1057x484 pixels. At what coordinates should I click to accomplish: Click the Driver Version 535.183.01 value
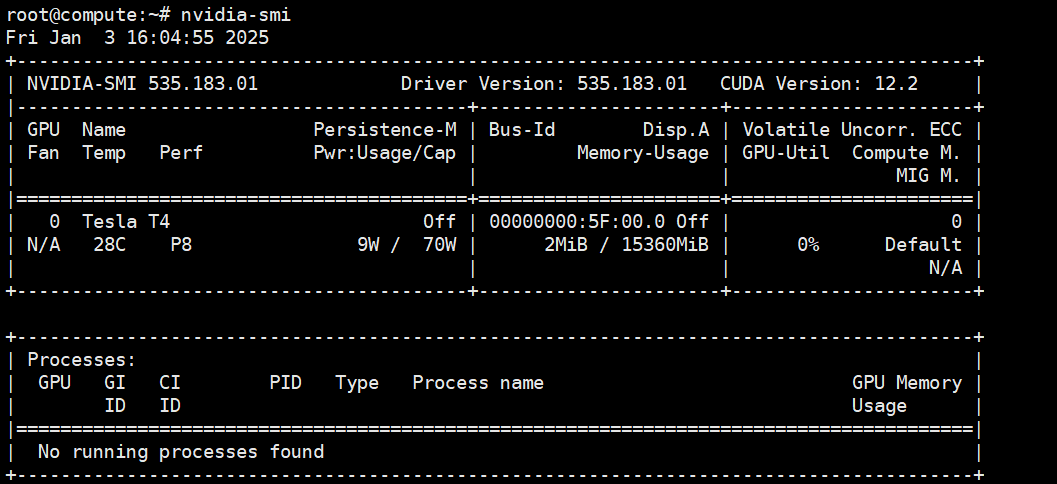[x=631, y=84]
